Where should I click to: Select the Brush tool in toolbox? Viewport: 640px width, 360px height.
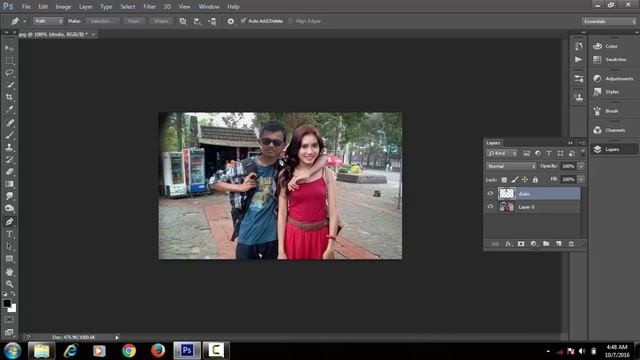tap(9, 135)
